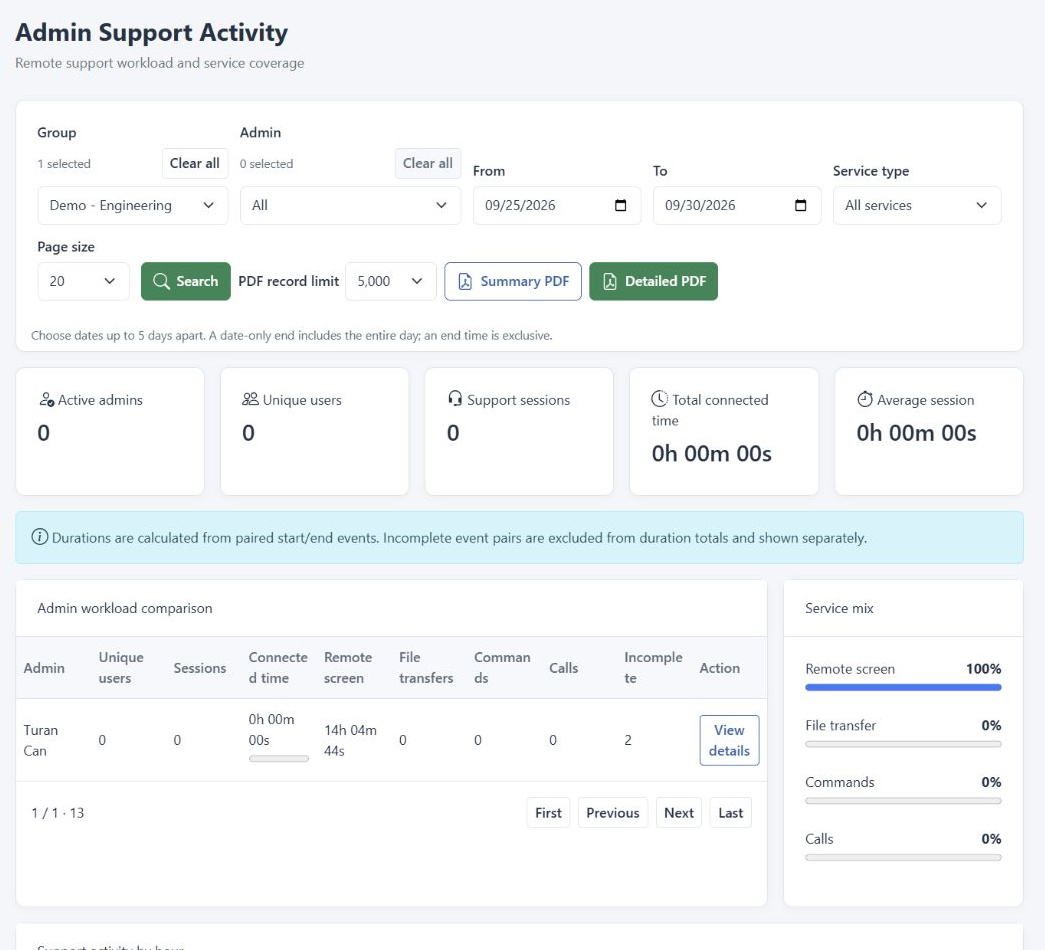Go to the Previous page

[612, 813]
